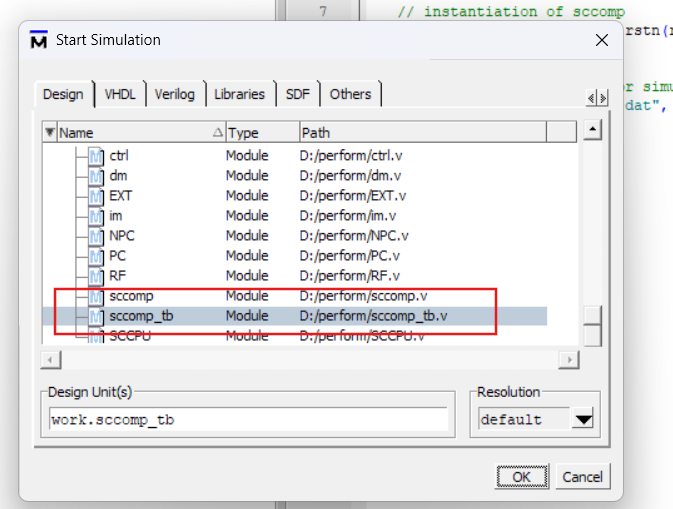673x509 pixels.
Task: Open the Verilog tab
Action: [175, 94]
